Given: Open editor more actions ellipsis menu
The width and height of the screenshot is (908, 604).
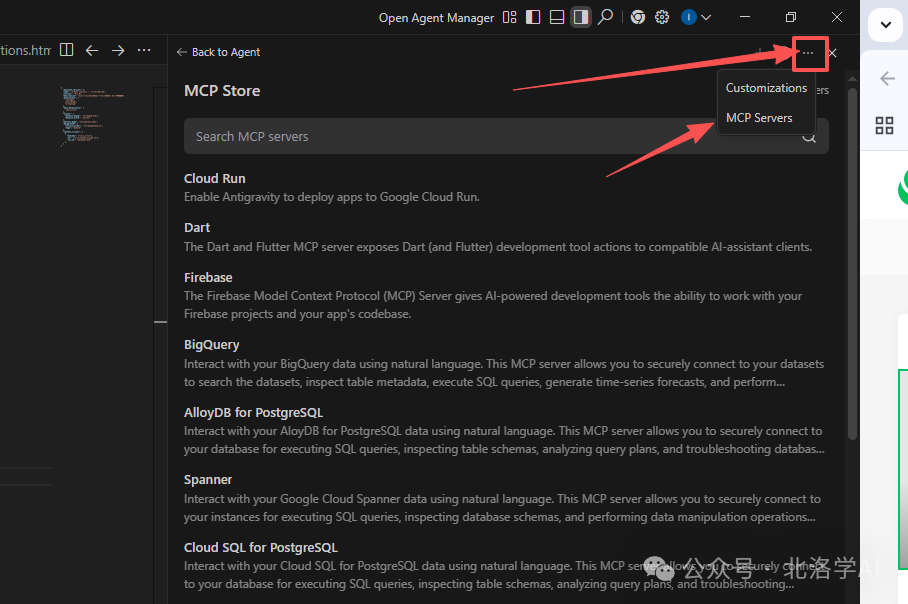Looking at the screenshot, I should [x=144, y=50].
